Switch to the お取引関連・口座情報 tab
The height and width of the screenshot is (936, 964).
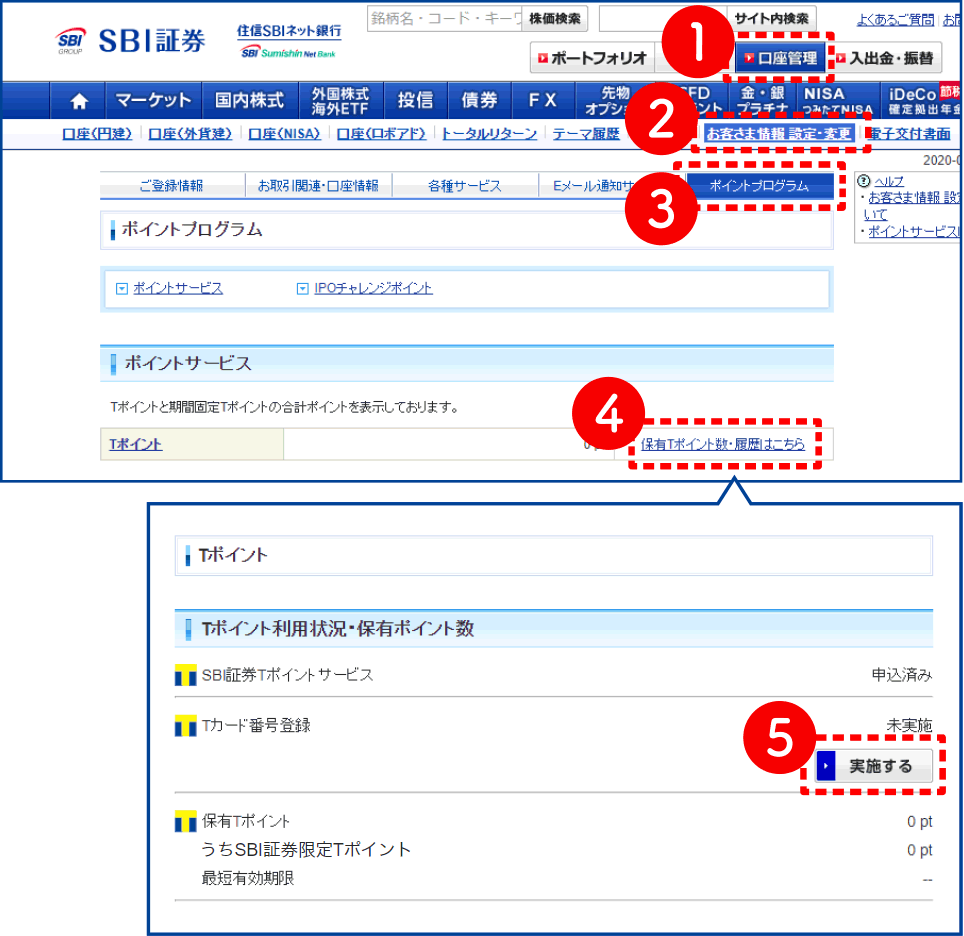(318, 186)
